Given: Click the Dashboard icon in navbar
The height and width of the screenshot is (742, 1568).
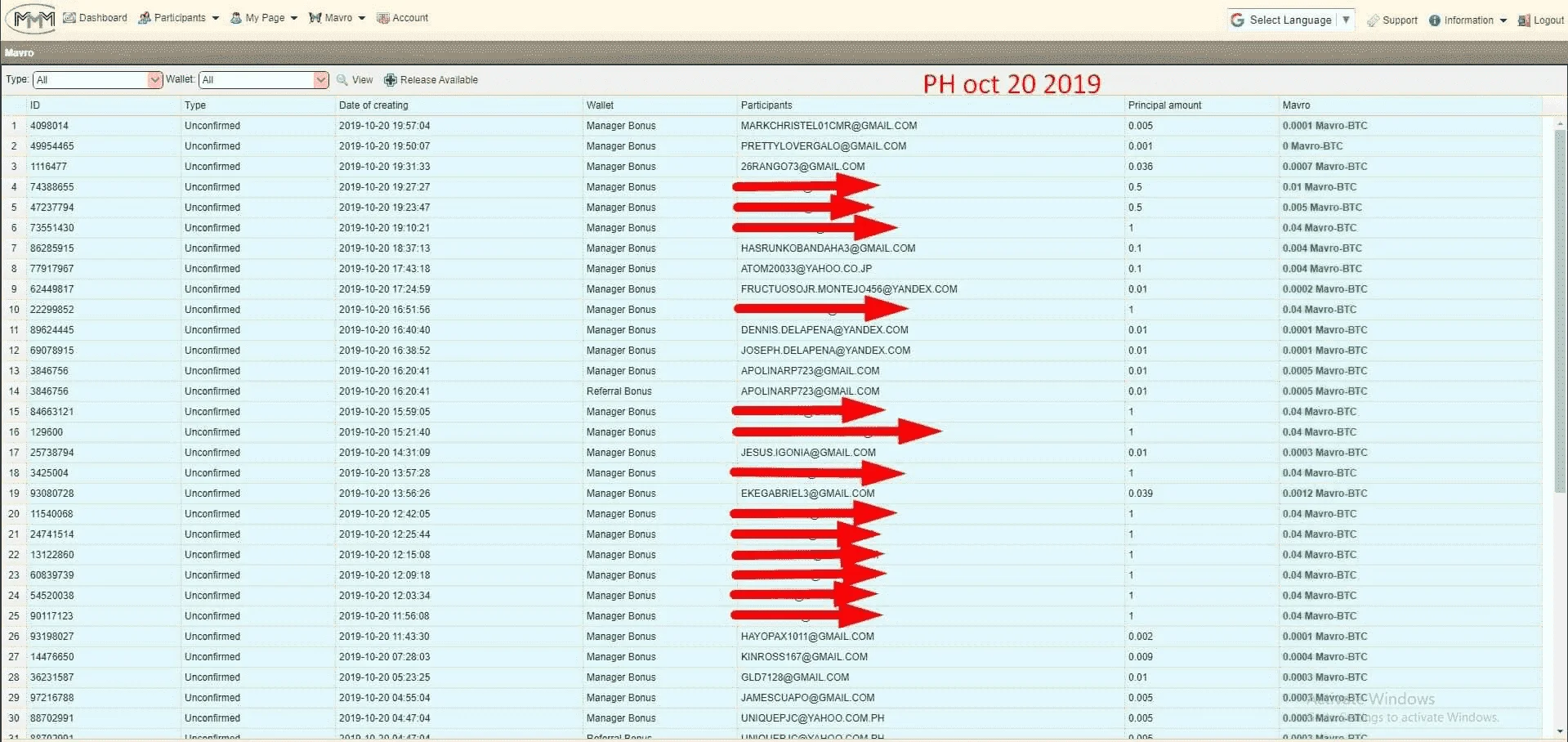Looking at the screenshot, I should [x=69, y=18].
